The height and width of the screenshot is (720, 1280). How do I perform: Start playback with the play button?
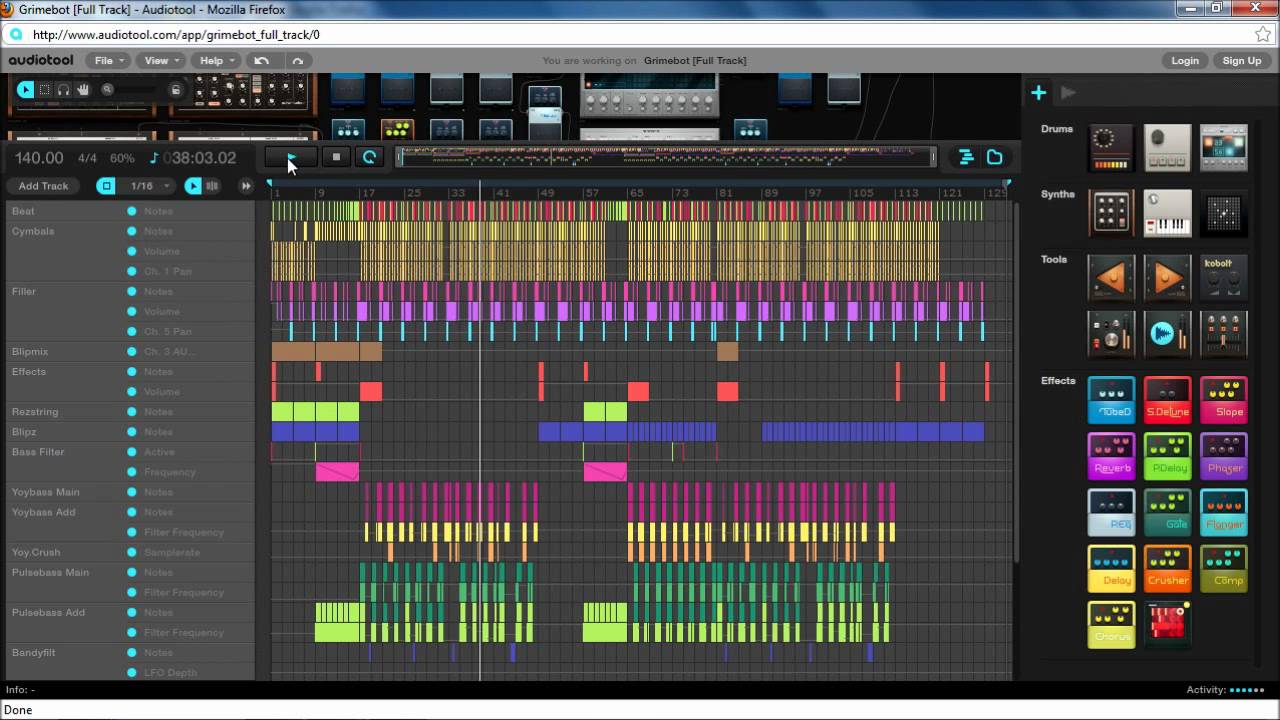[x=291, y=157]
